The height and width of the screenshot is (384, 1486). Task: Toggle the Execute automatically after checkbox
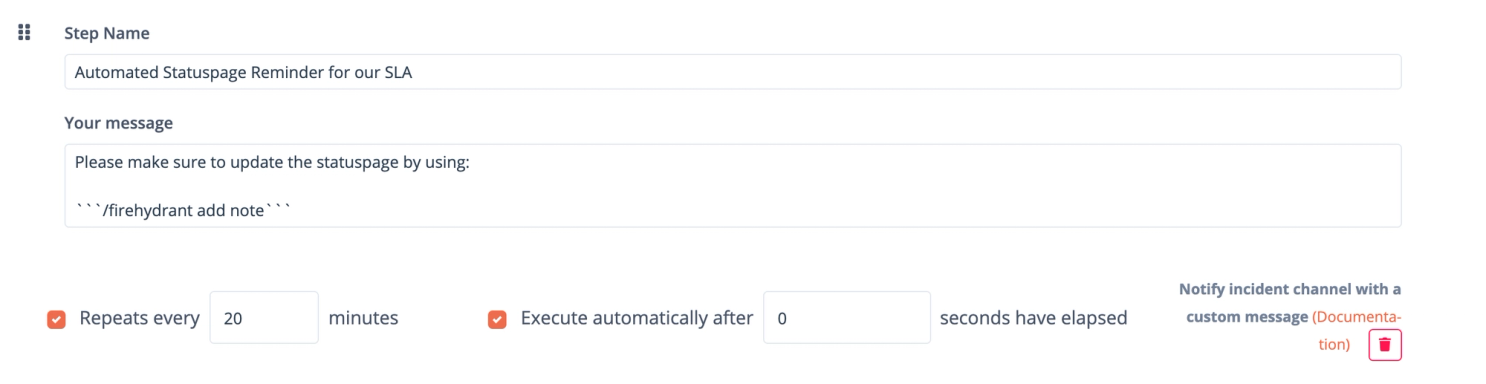coord(496,319)
